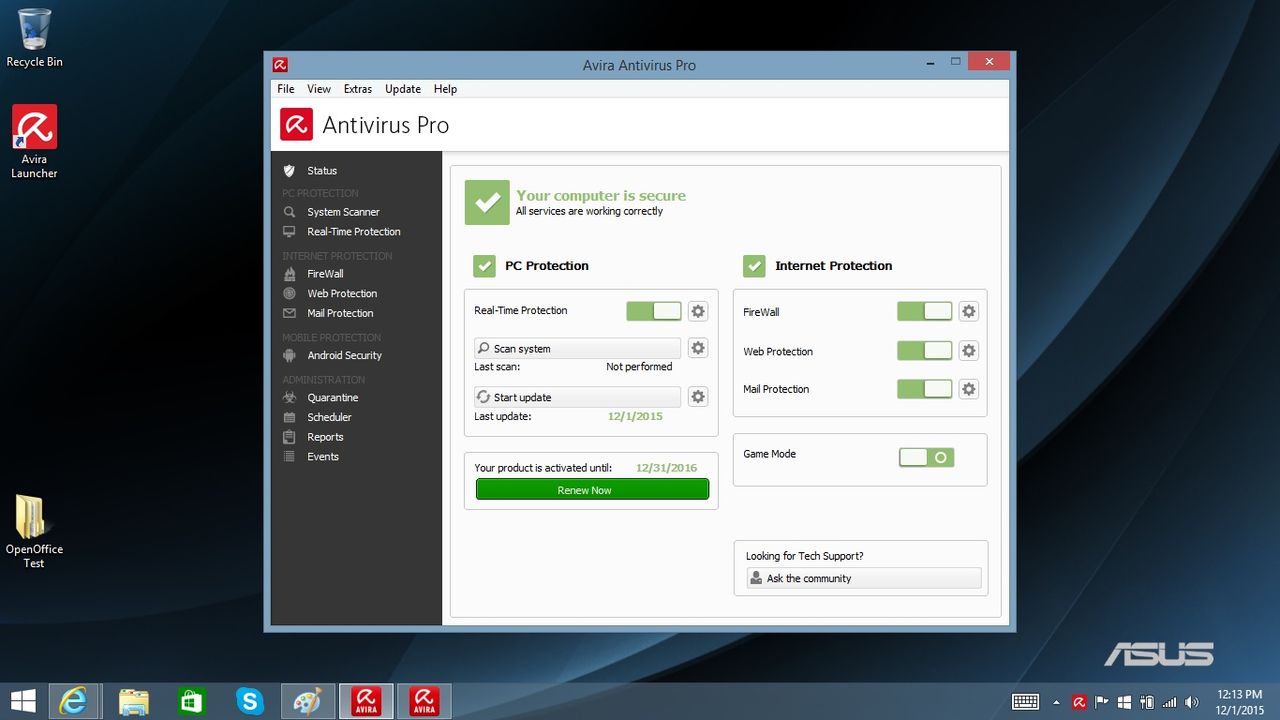
Task: Open Real-Time Protection settings gear
Action: coord(698,311)
